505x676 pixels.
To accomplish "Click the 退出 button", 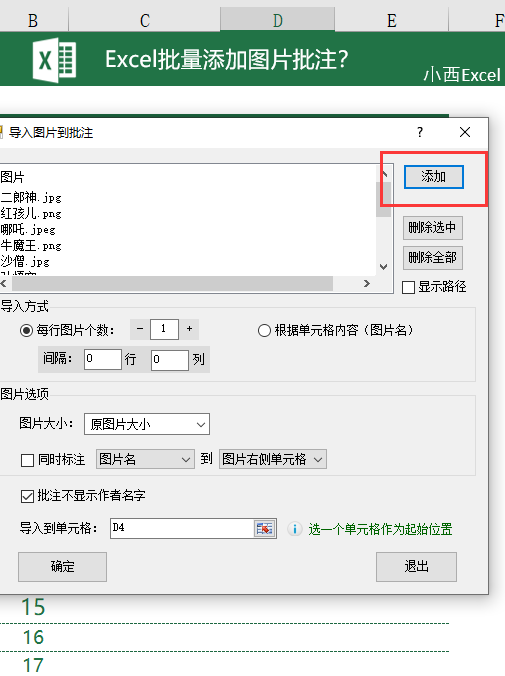I will 416,567.
